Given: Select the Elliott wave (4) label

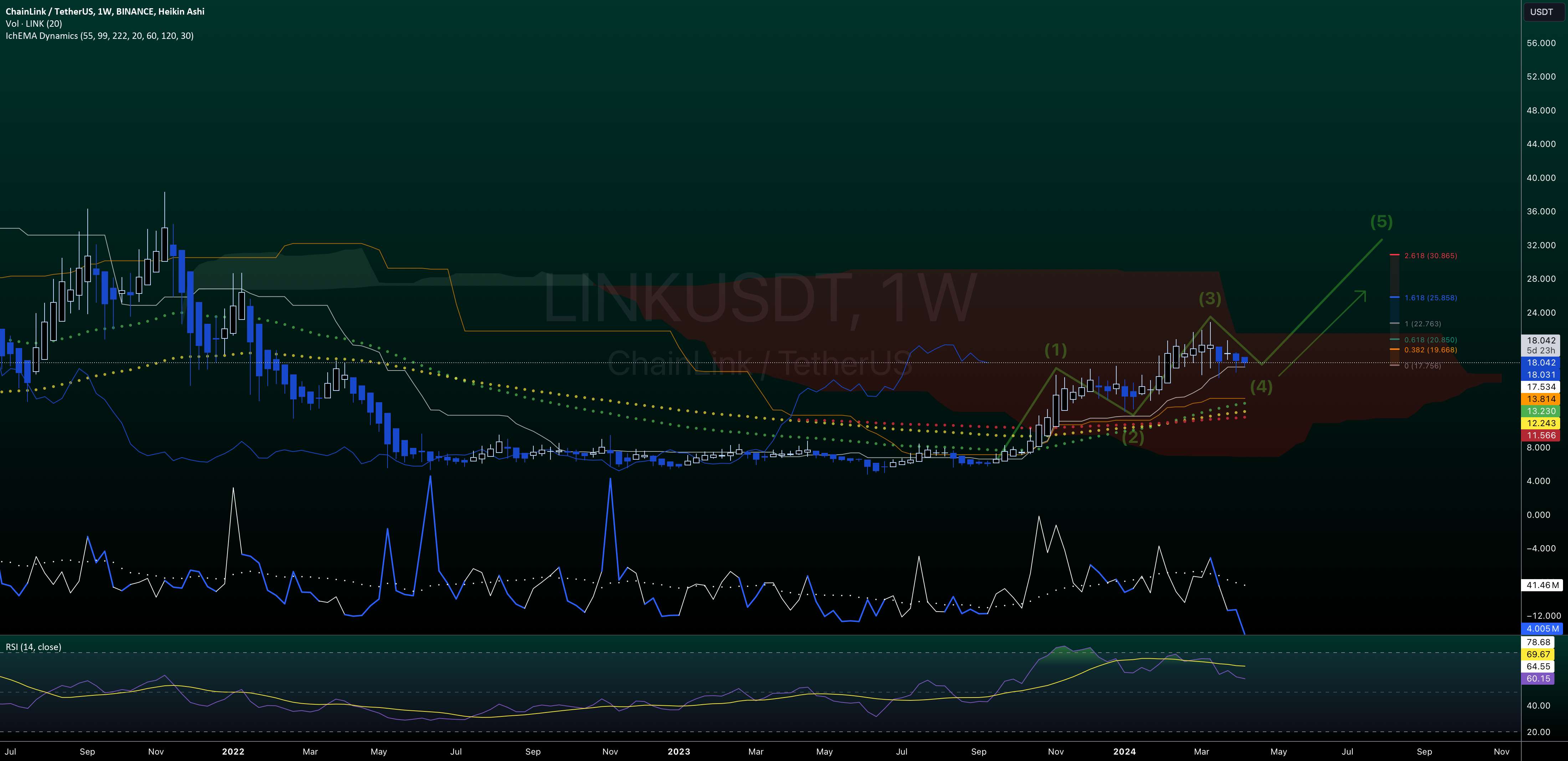Looking at the screenshot, I should pos(1261,387).
